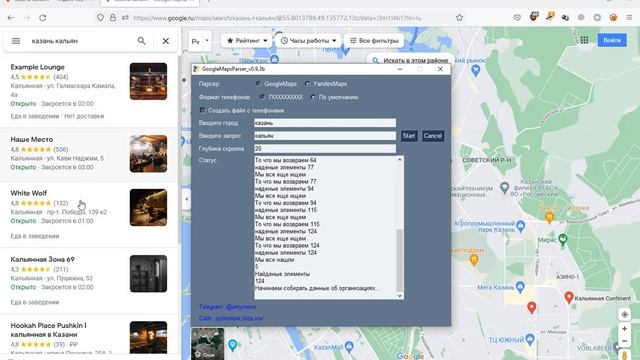The height and width of the screenshot is (360, 640).
Task: Click the padlock site info icon
Action: 113,18
